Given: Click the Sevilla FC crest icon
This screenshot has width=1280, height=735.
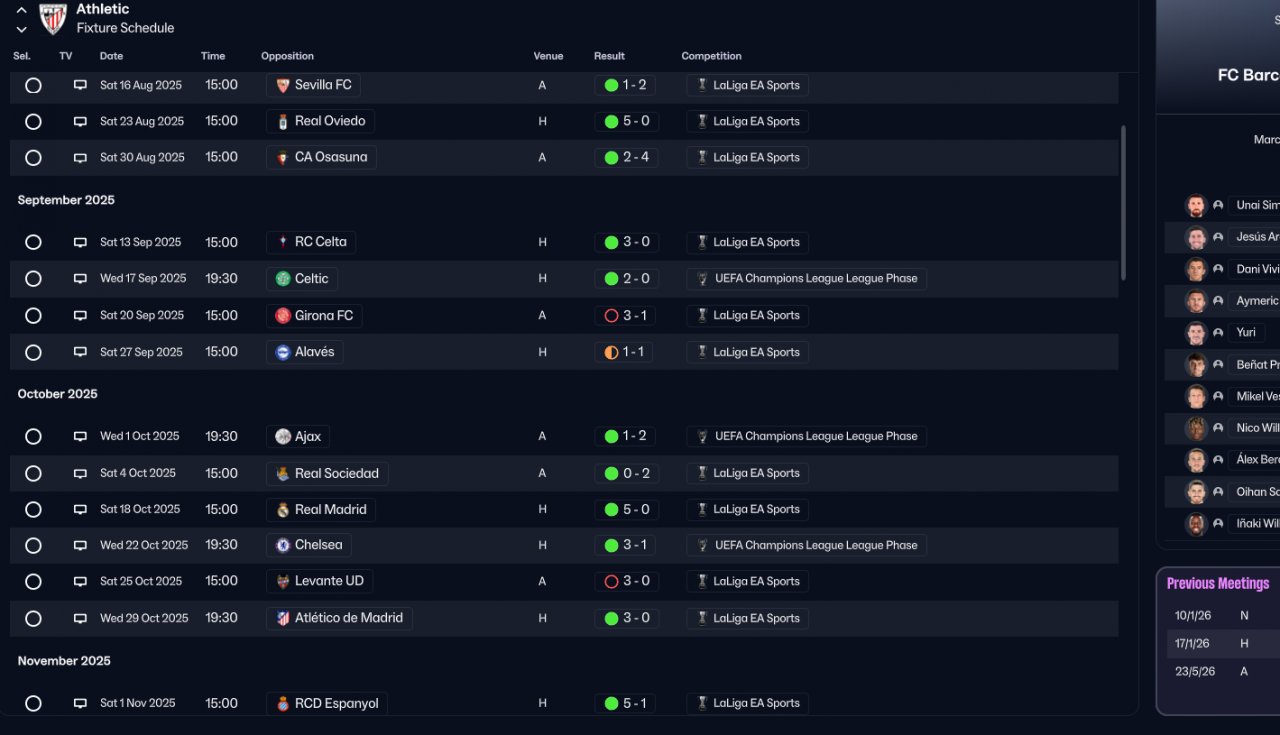Looking at the screenshot, I should pos(283,86).
